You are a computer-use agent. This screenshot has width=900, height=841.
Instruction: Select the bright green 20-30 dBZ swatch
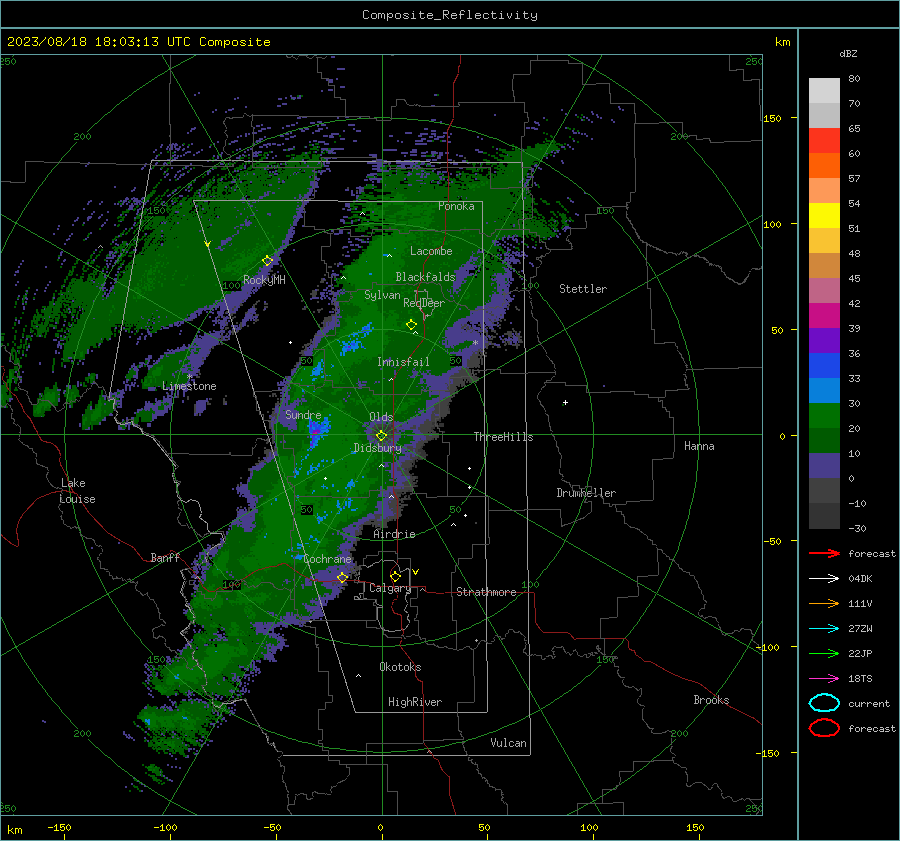[x=824, y=416]
